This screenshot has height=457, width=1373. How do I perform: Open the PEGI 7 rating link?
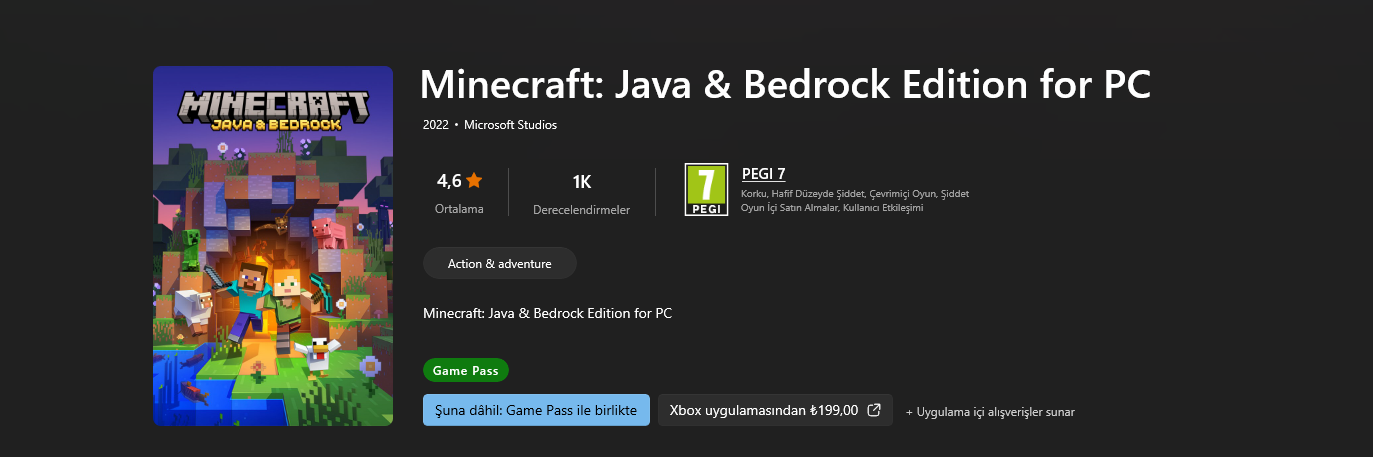(x=763, y=174)
